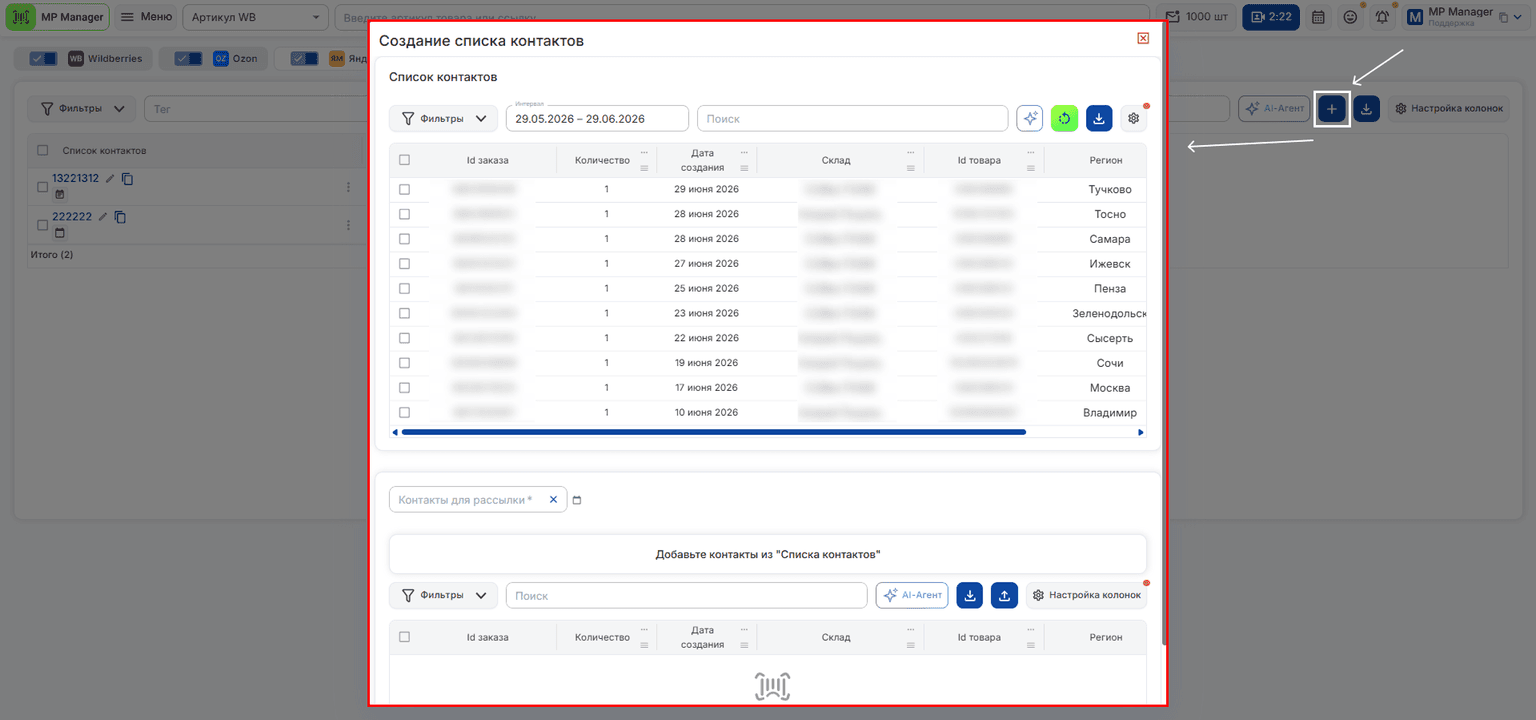
Task: Click the Настройка колонок button in the lower toolbar
Action: pos(1086,595)
